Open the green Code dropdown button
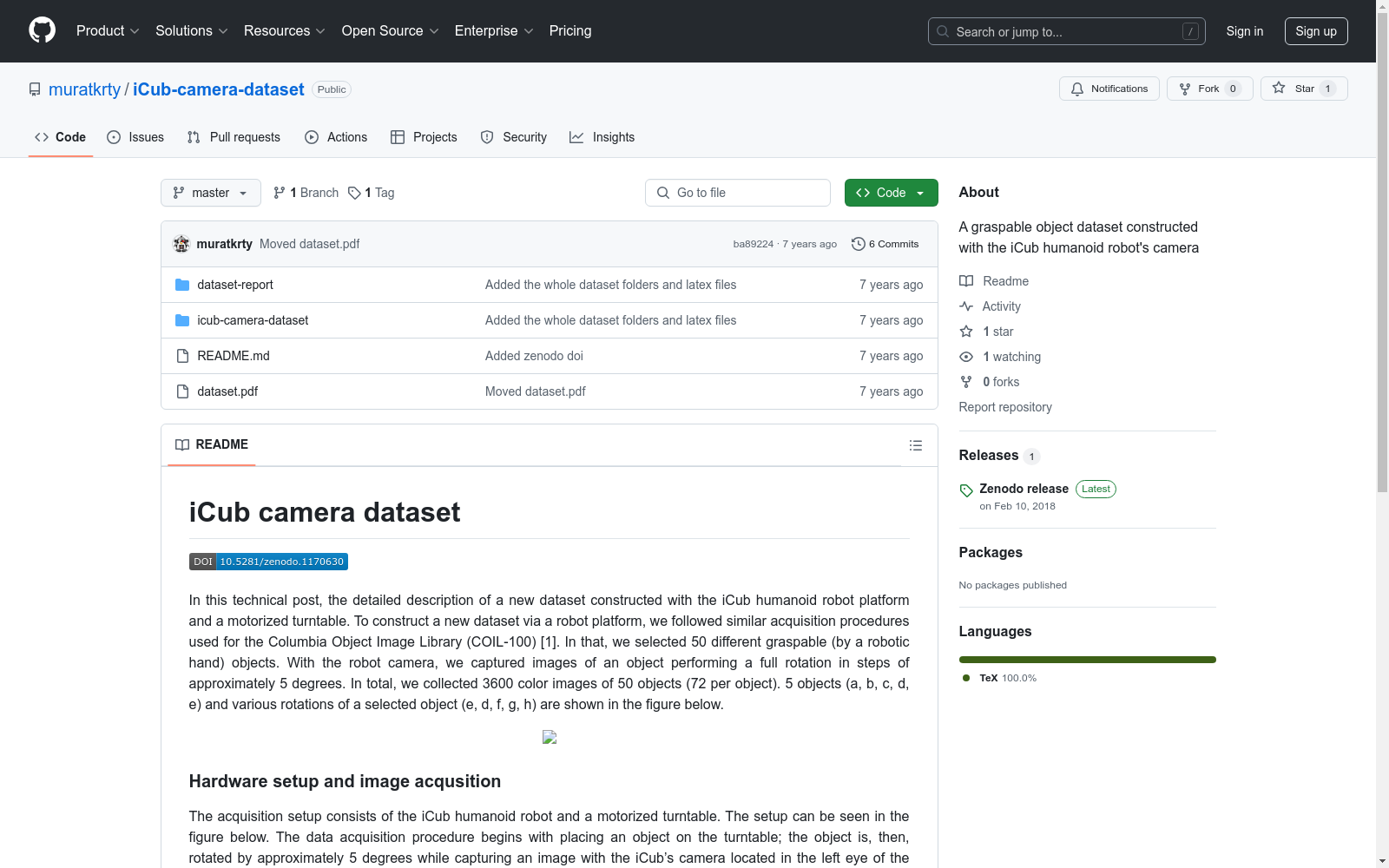The height and width of the screenshot is (868, 1389). click(891, 193)
